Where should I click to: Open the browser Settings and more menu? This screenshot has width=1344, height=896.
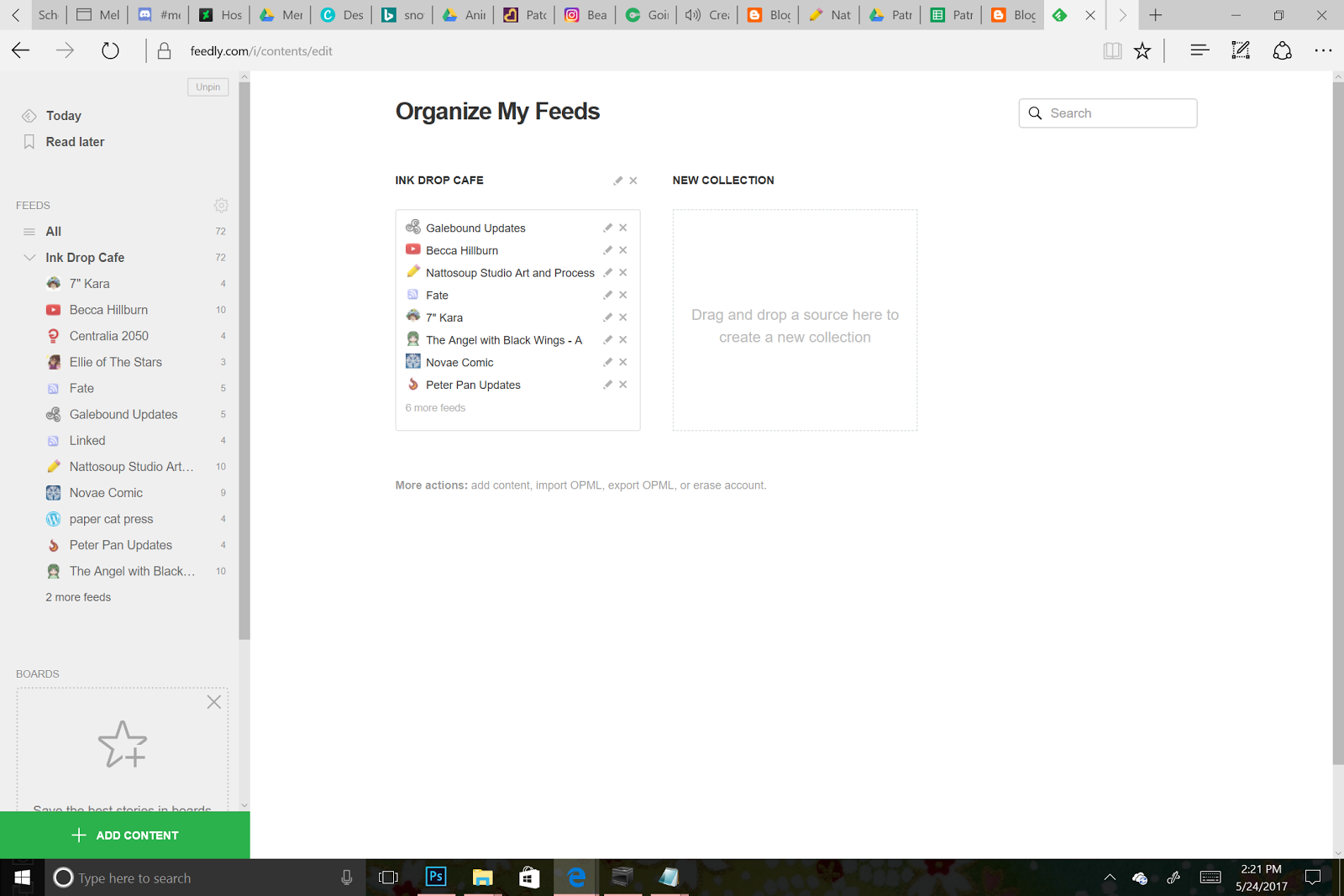coord(1323,51)
